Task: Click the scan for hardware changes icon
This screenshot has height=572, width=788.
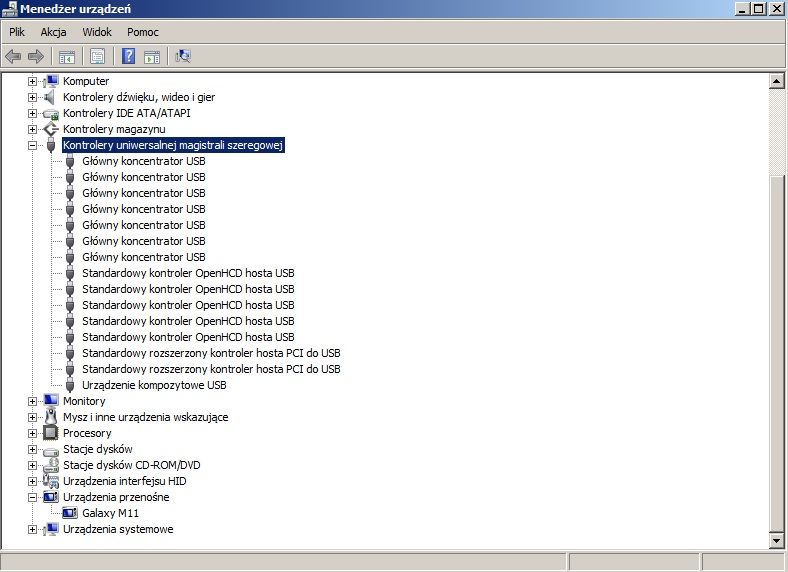Action: point(183,56)
